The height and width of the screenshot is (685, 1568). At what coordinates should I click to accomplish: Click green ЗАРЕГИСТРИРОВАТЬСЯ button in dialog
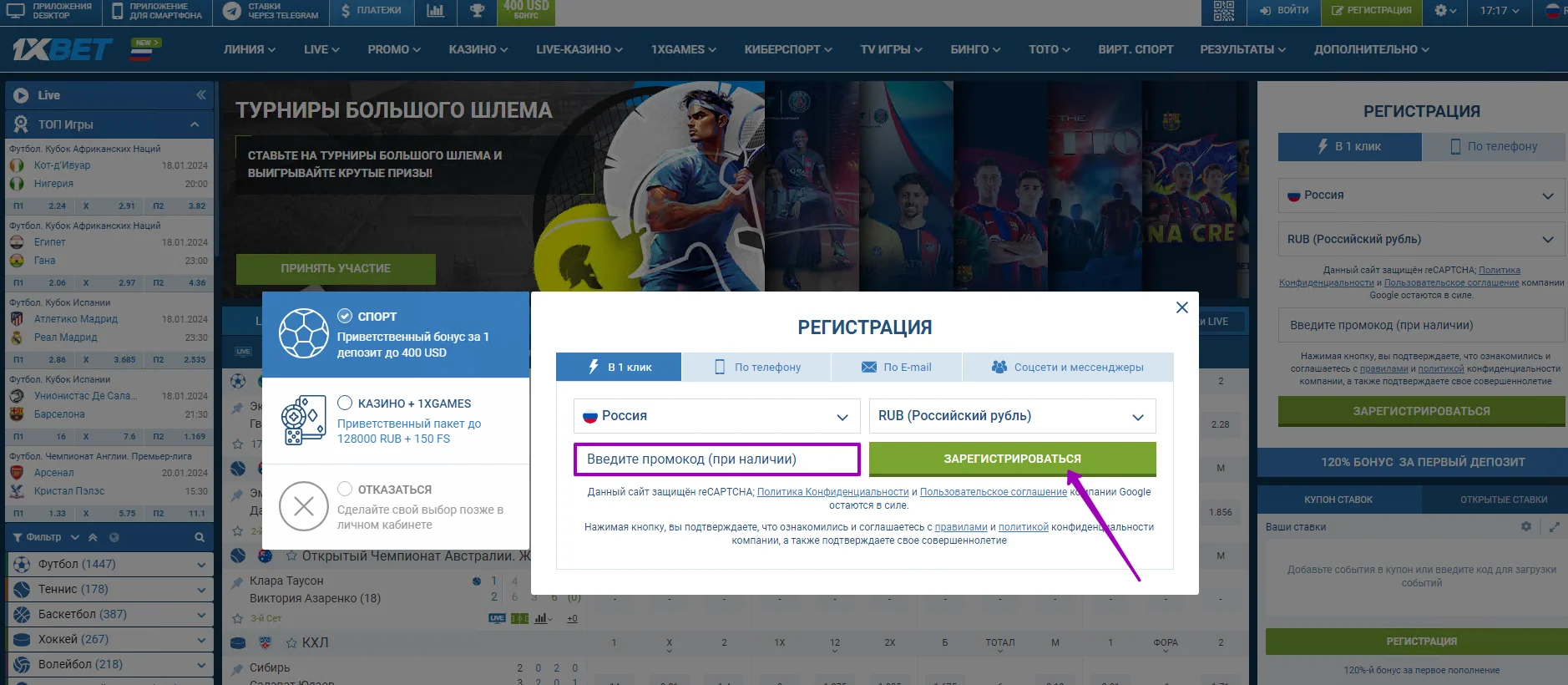click(1012, 459)
